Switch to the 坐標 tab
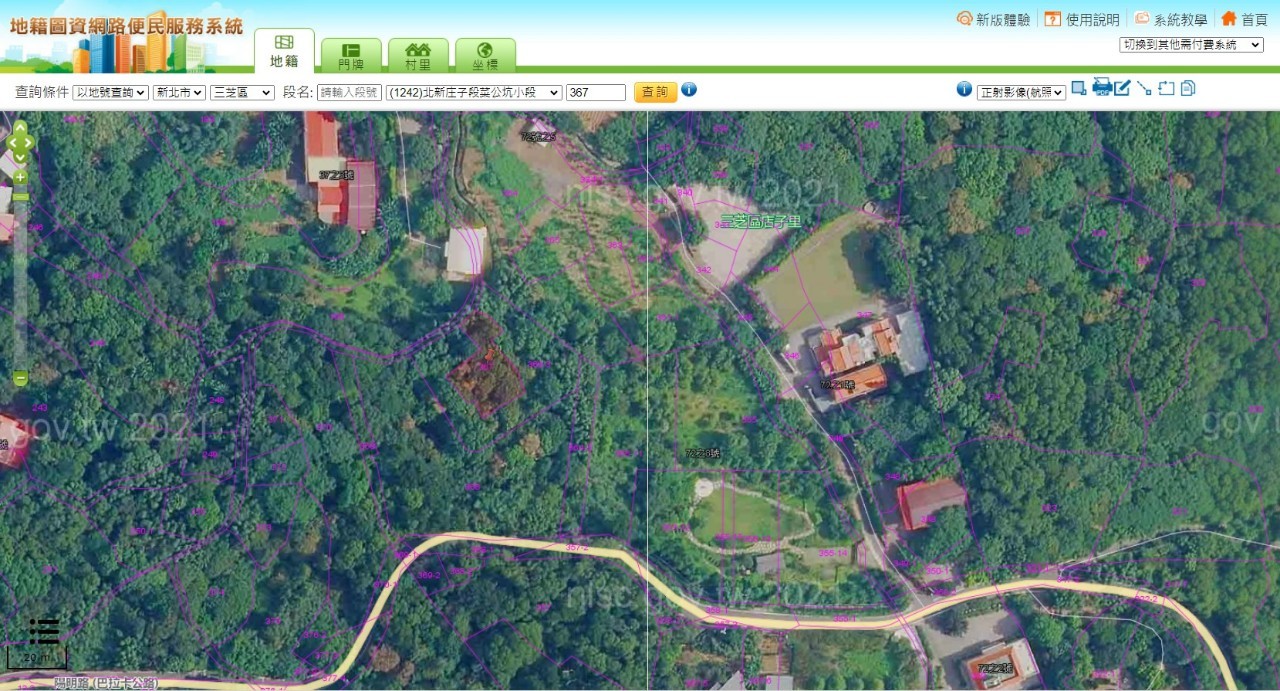Screen dimensions: 1280x691 485,56
